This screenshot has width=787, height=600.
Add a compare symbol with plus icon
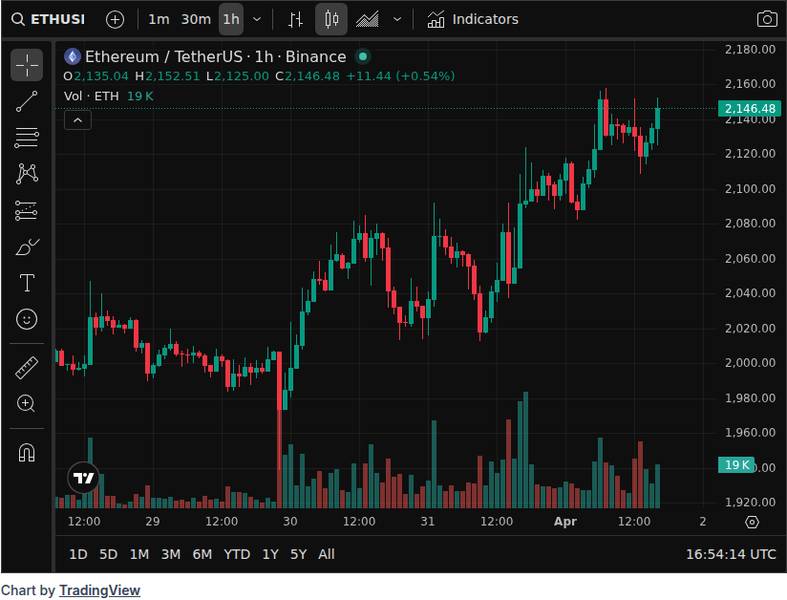click(115, 20)
